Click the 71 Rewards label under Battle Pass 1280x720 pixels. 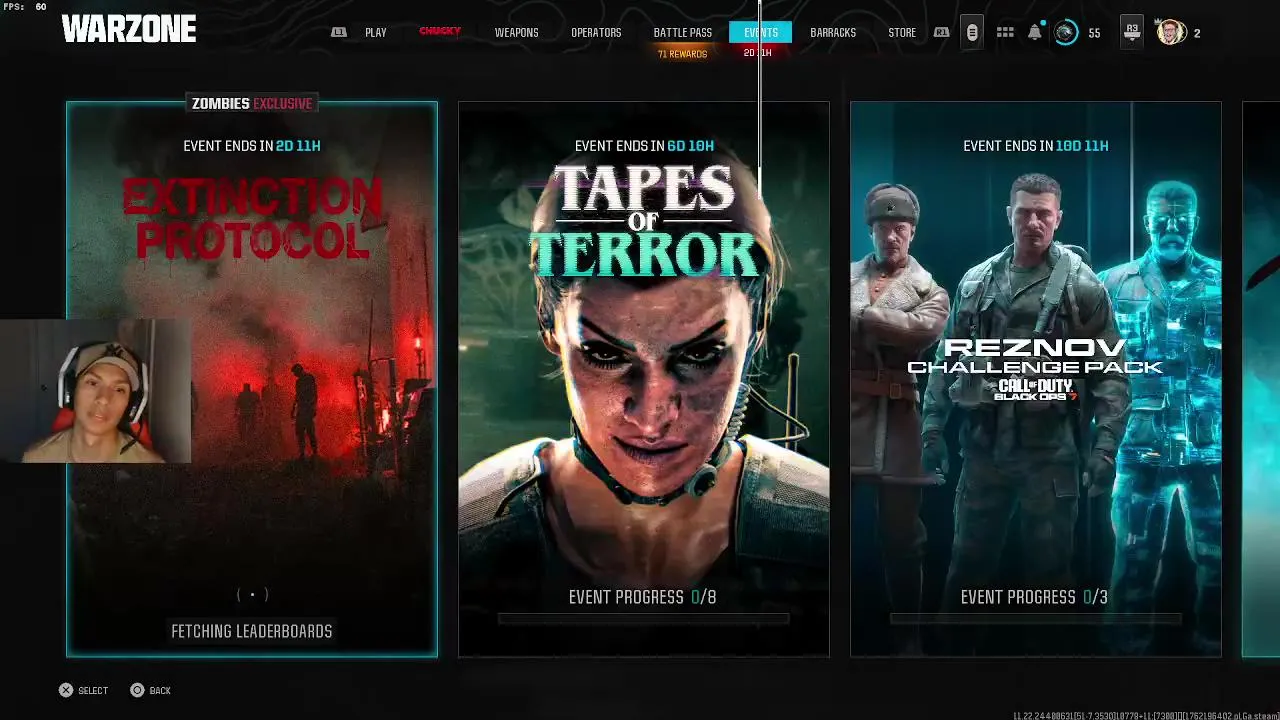pyautogui.click(x=683, y=54)
